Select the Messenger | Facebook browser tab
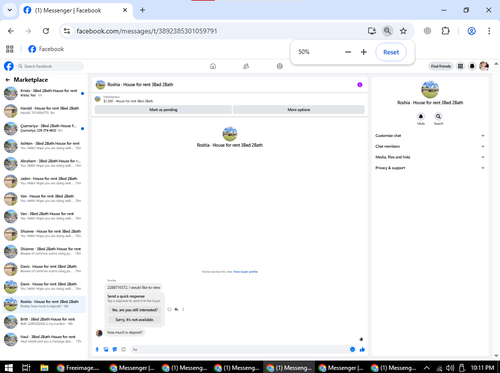Viewport: 500px width, 373px height. pyautogui.click(x=76, y=10)
